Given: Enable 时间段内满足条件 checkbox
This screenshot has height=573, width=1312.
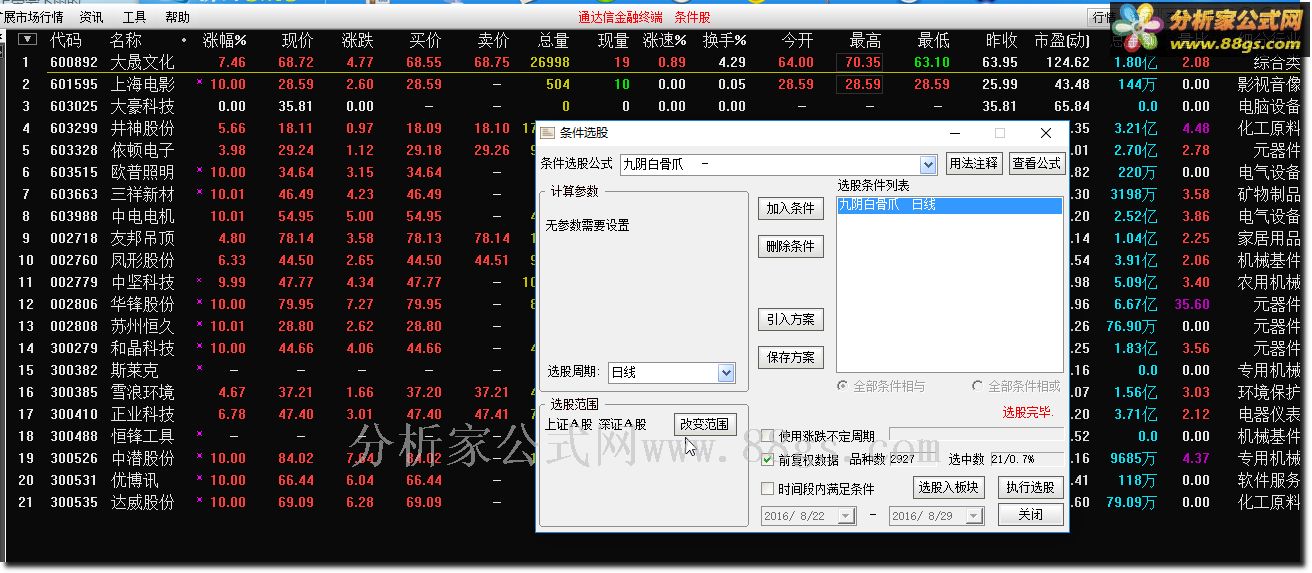Looking at the screenshot, I should [768, 489].
